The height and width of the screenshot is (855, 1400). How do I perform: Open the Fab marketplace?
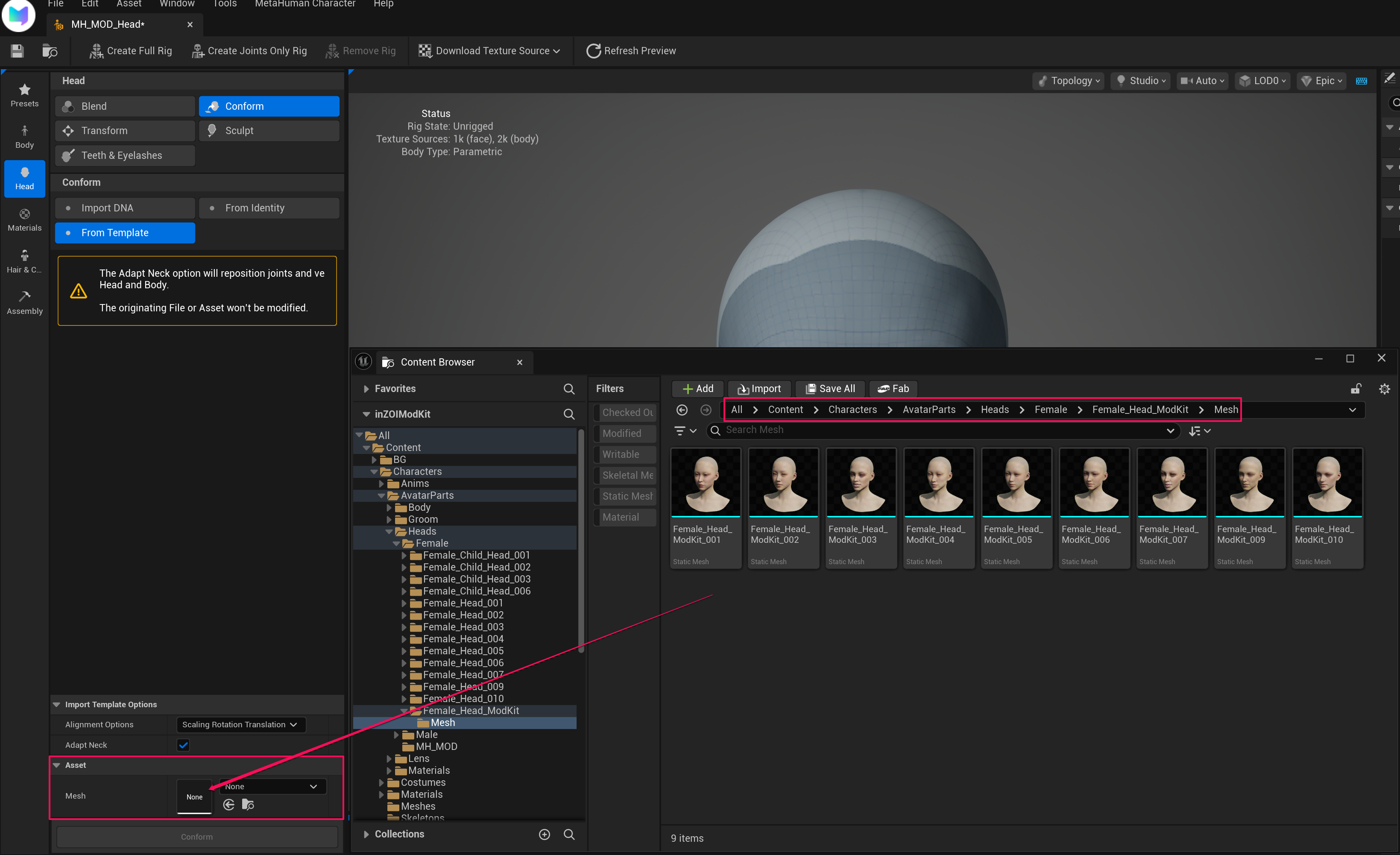click(x=893, y=389)
